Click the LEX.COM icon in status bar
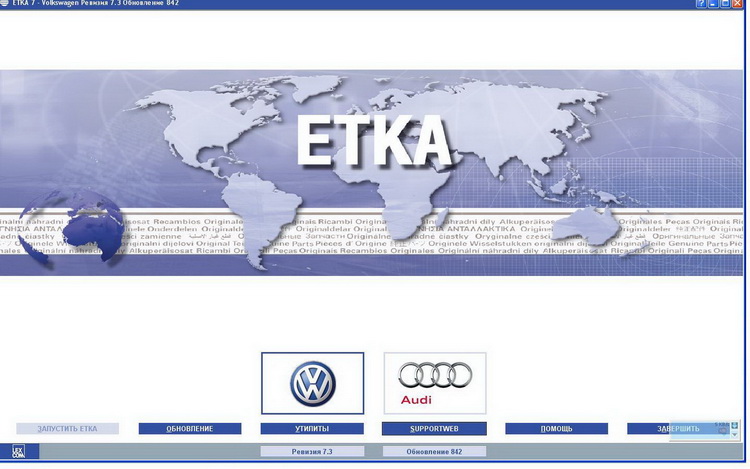750x469 pixels. 18,452
